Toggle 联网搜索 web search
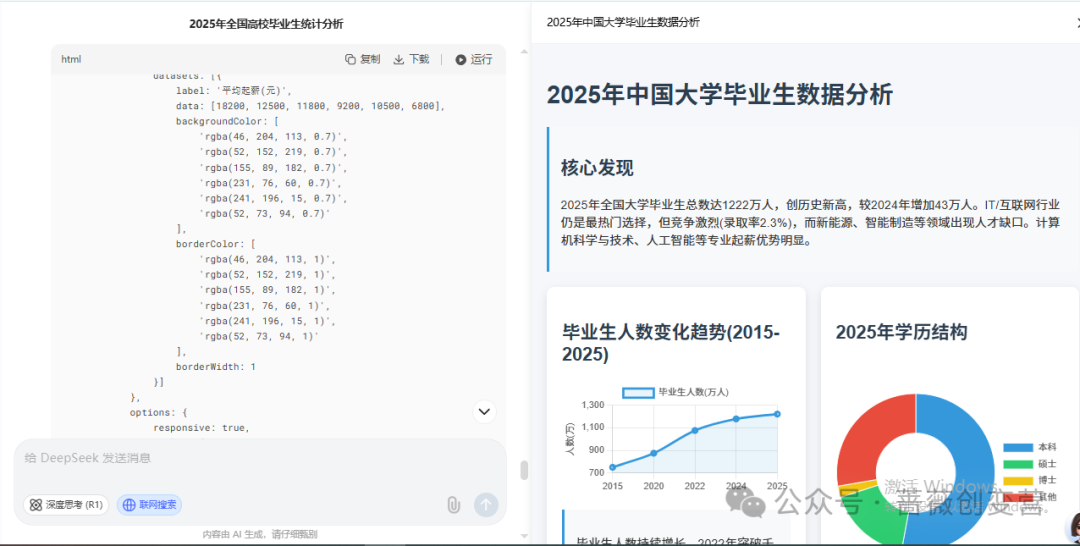This screenshot has height=546, width=1080. [x=149, y=505]
